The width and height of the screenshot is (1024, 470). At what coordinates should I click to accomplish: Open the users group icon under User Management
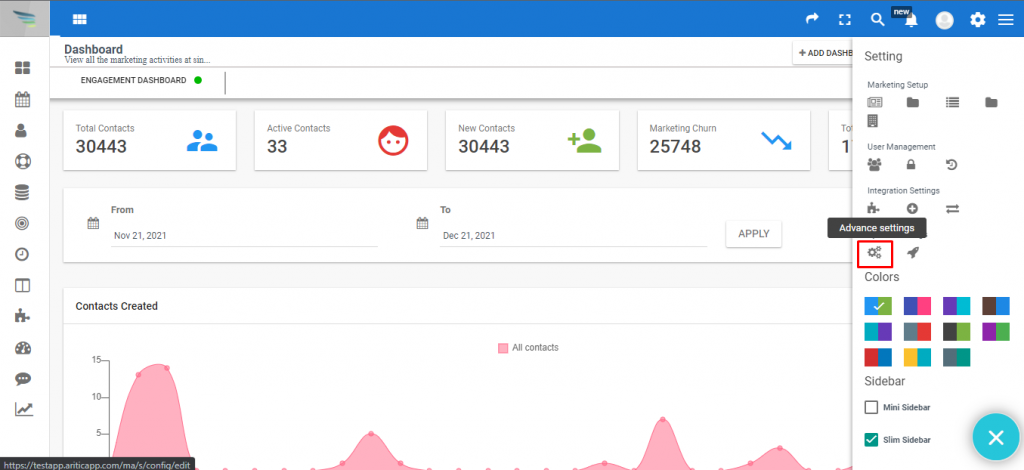874,164
